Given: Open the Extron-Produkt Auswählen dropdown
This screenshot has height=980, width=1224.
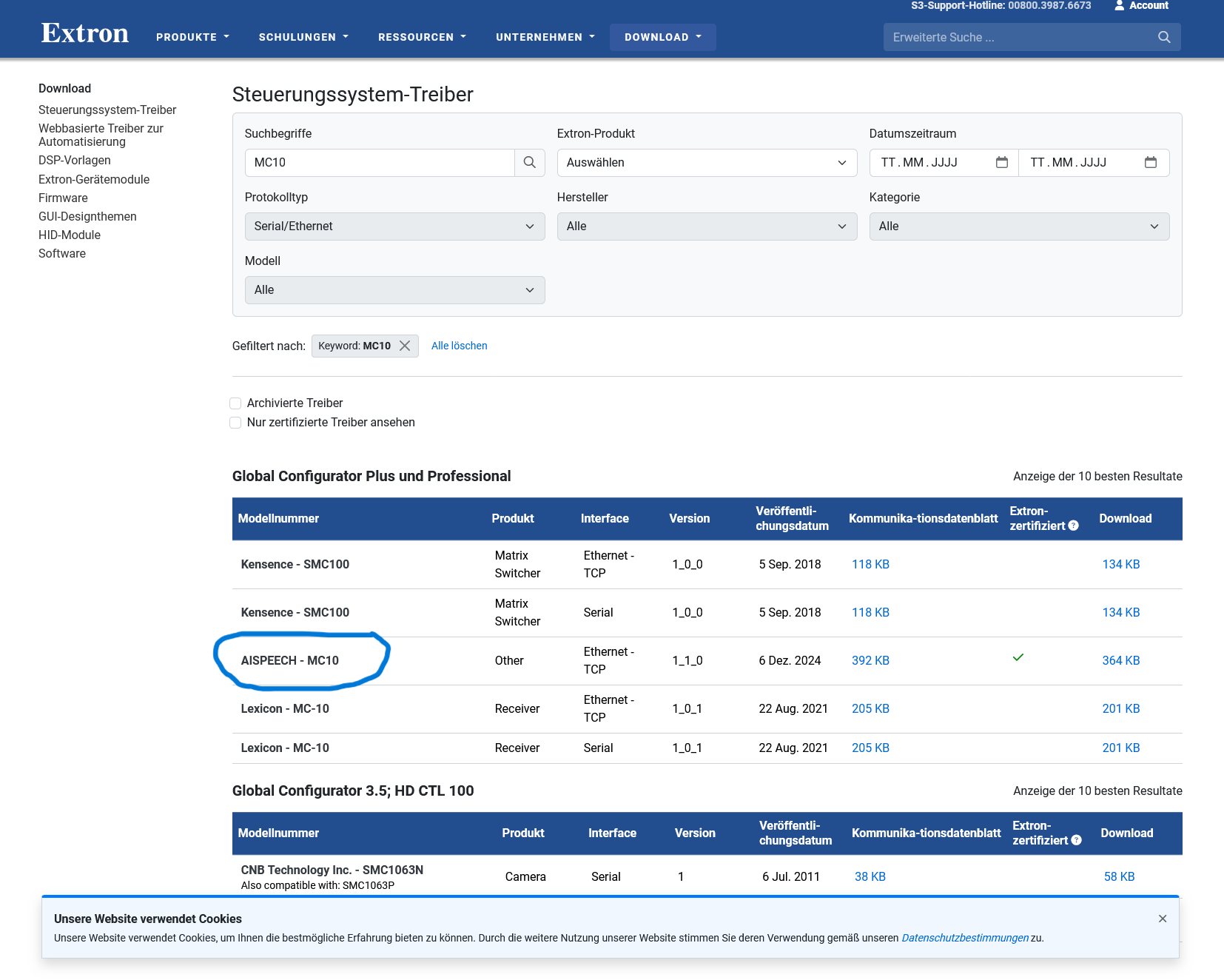Looking at the screenshot, I should point(707,163).
